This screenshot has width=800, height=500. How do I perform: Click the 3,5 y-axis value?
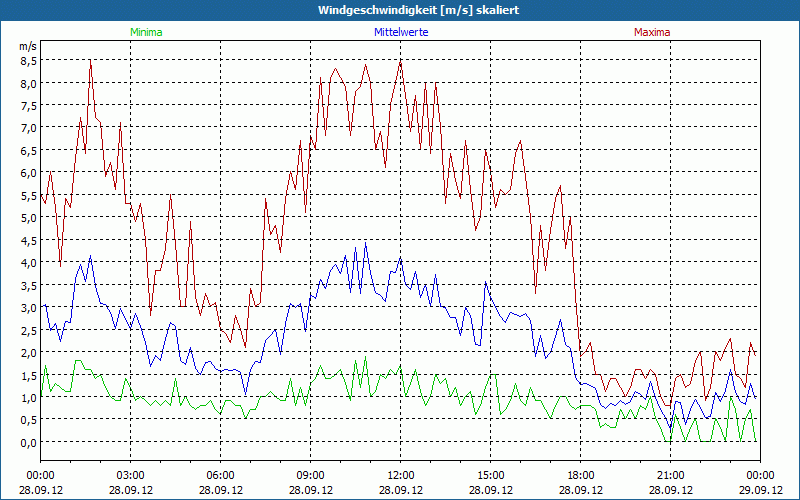pyautogui.click(x=29, y=285)
